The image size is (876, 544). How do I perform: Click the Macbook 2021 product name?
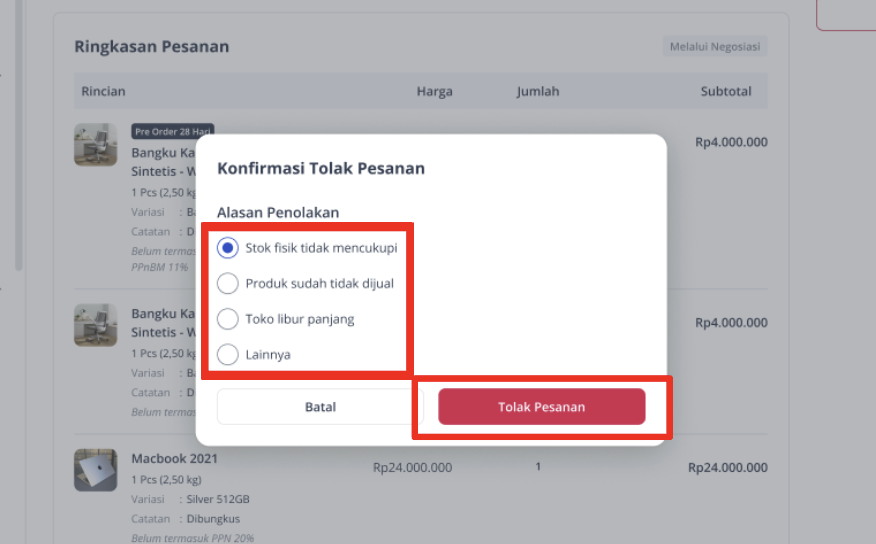click(174, 459)
